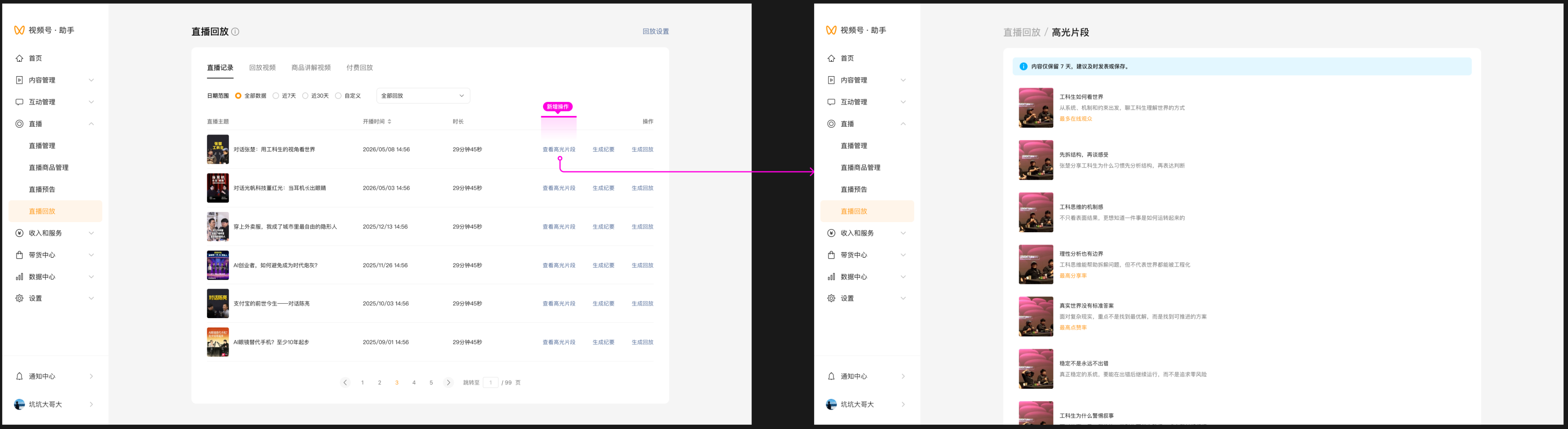The height and width of the screenshot is (429, 1568).
Task: Click the 互动管理 chat icon in 高光片段 window
Action: pyautogui.click(x=831, y=102)
